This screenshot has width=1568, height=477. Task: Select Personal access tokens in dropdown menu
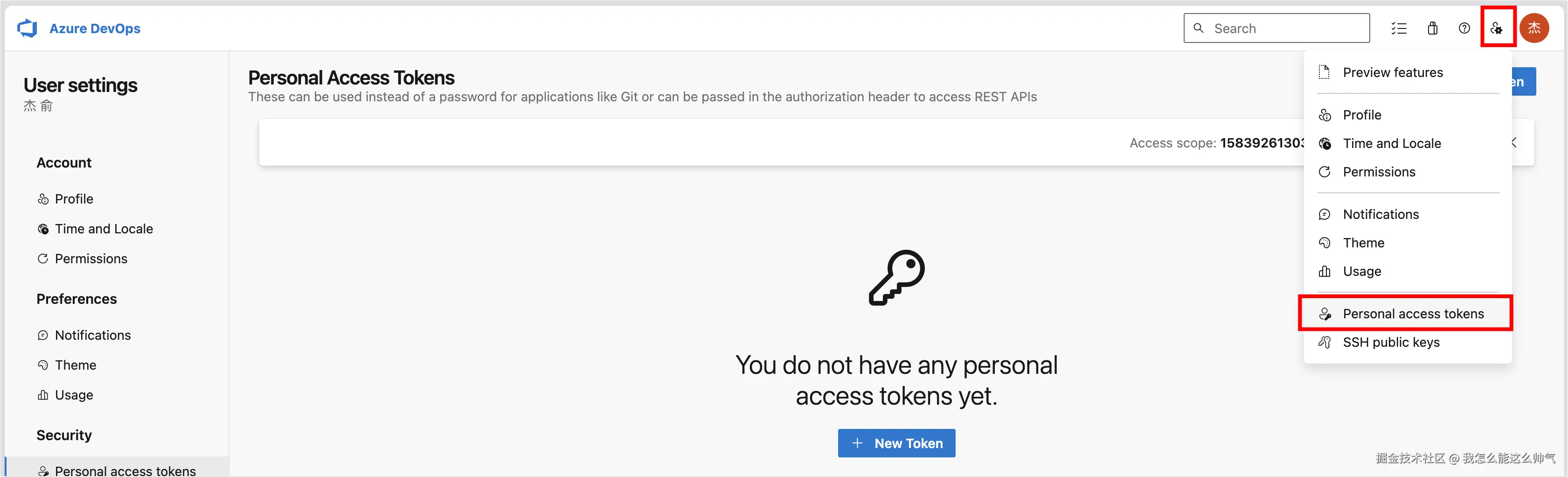click(1406, 314)
